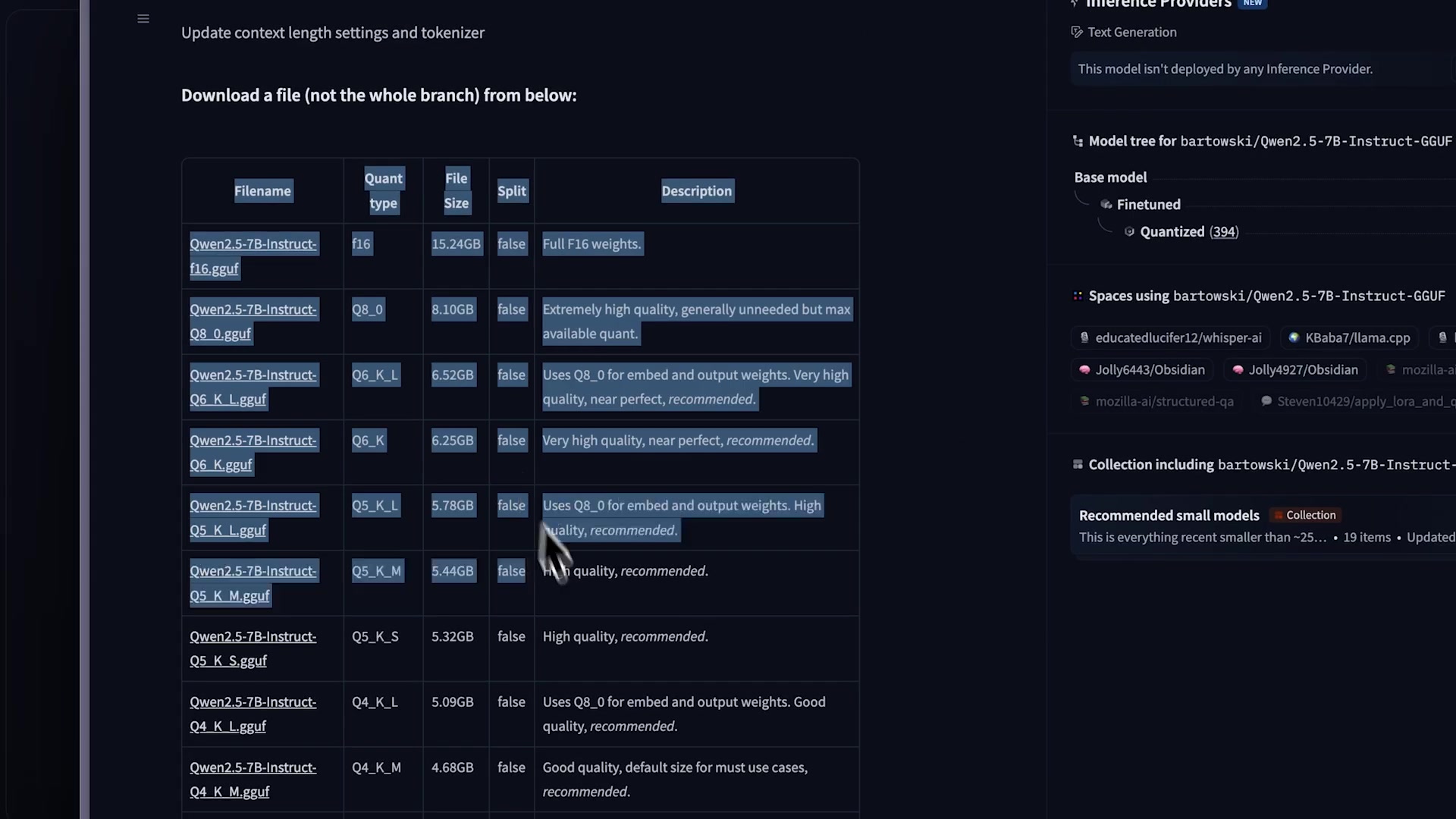Open the mozilla-ai/structured-qa space
Screen dimensions: 1456x819
click(x=1156, y=402)
